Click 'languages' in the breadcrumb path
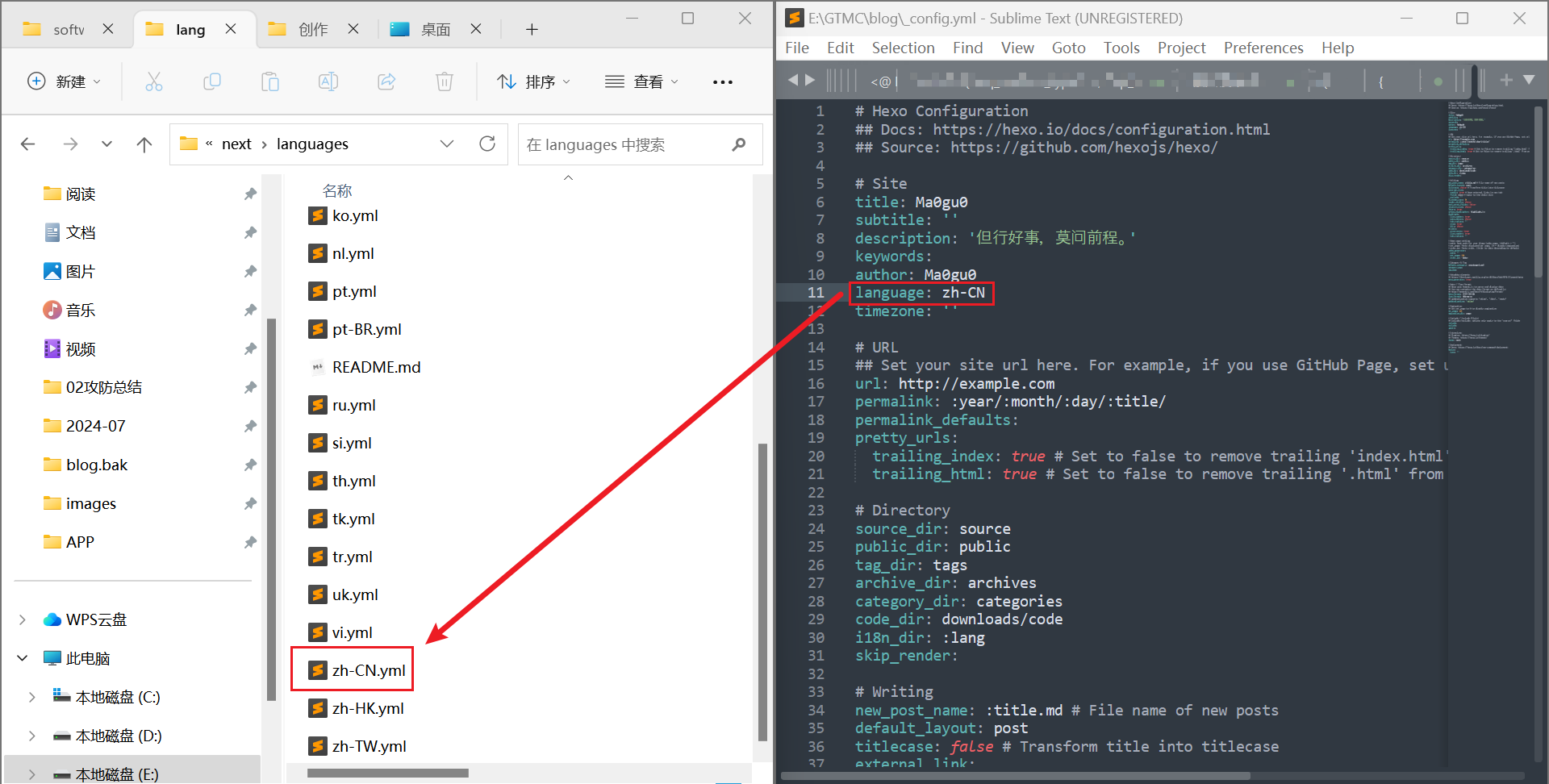1549x784 pixels. click(312, 144)
